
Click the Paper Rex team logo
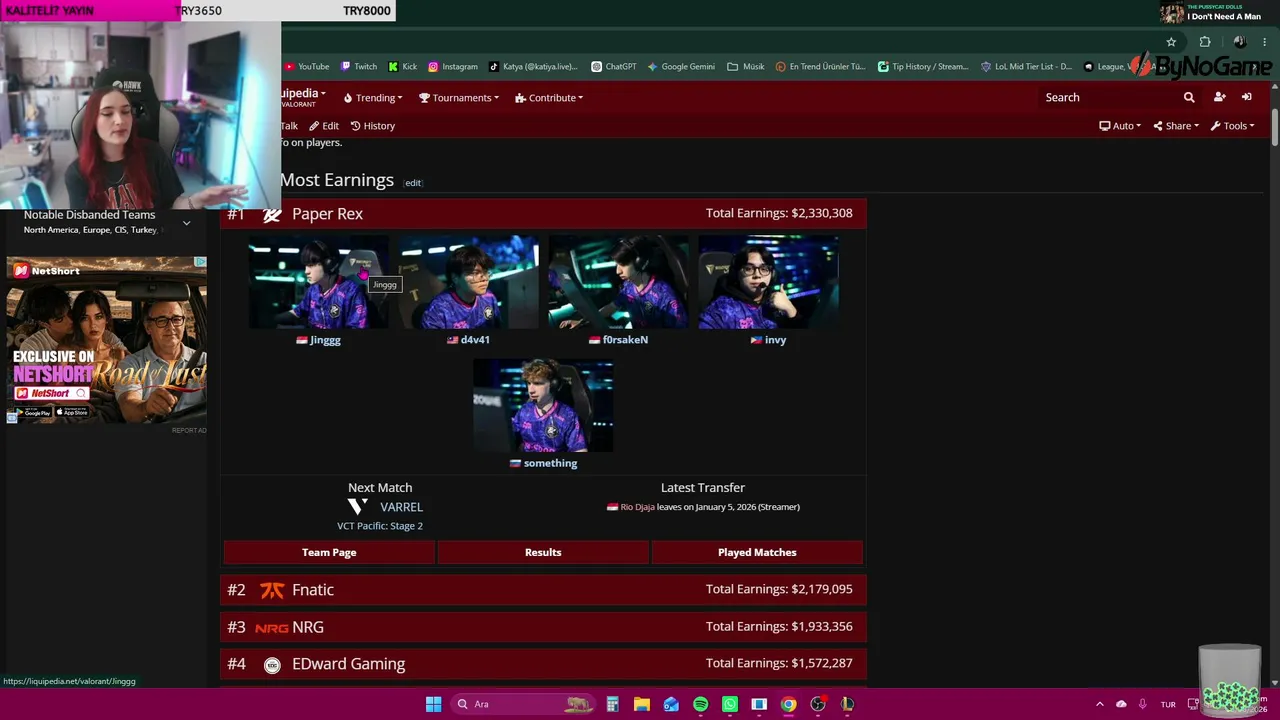(x=272, y=214)
